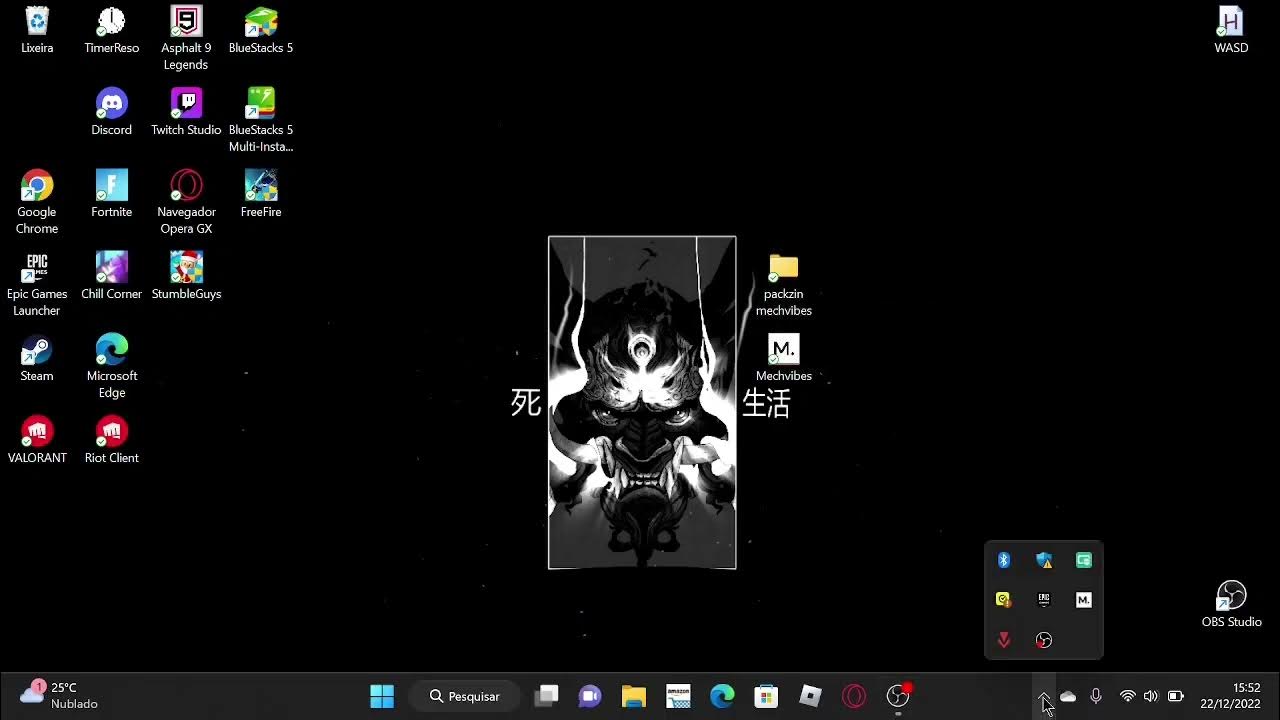1280x720 pixels.
Task: Open Wi-Fi network icon in taskbar
Action: click(x=1127, y=696)
